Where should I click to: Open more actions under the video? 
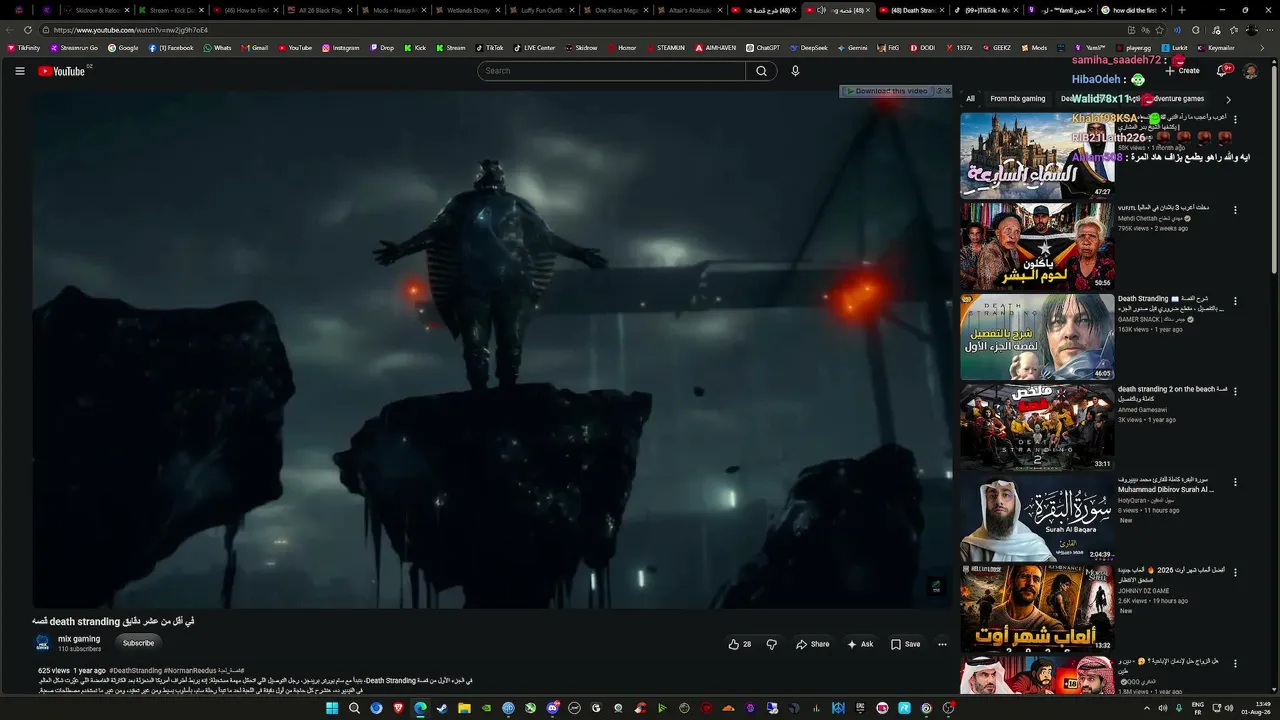[x=942, y=644]
